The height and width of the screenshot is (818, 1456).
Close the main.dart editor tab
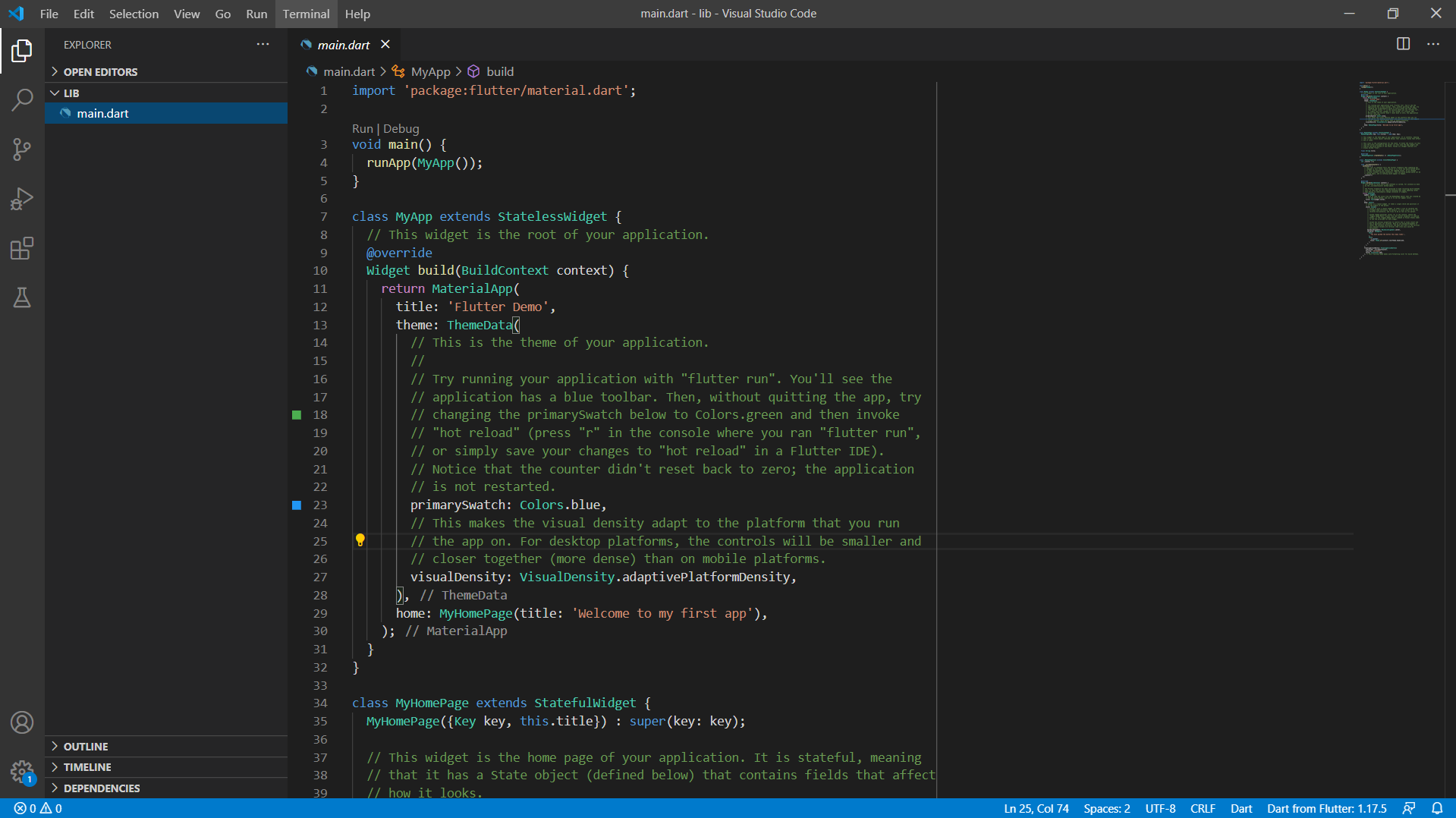[385, 44]
